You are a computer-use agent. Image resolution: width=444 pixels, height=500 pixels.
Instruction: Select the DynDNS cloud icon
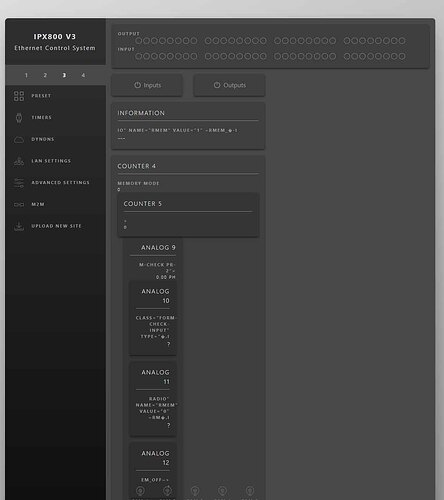[19, 139]
